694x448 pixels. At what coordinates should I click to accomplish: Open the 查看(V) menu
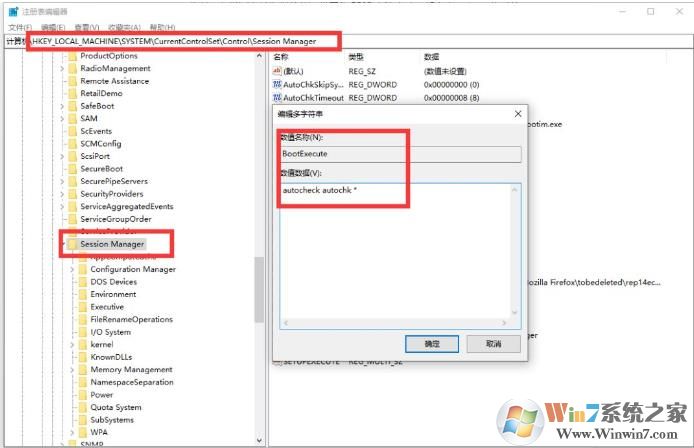[86, 27]
